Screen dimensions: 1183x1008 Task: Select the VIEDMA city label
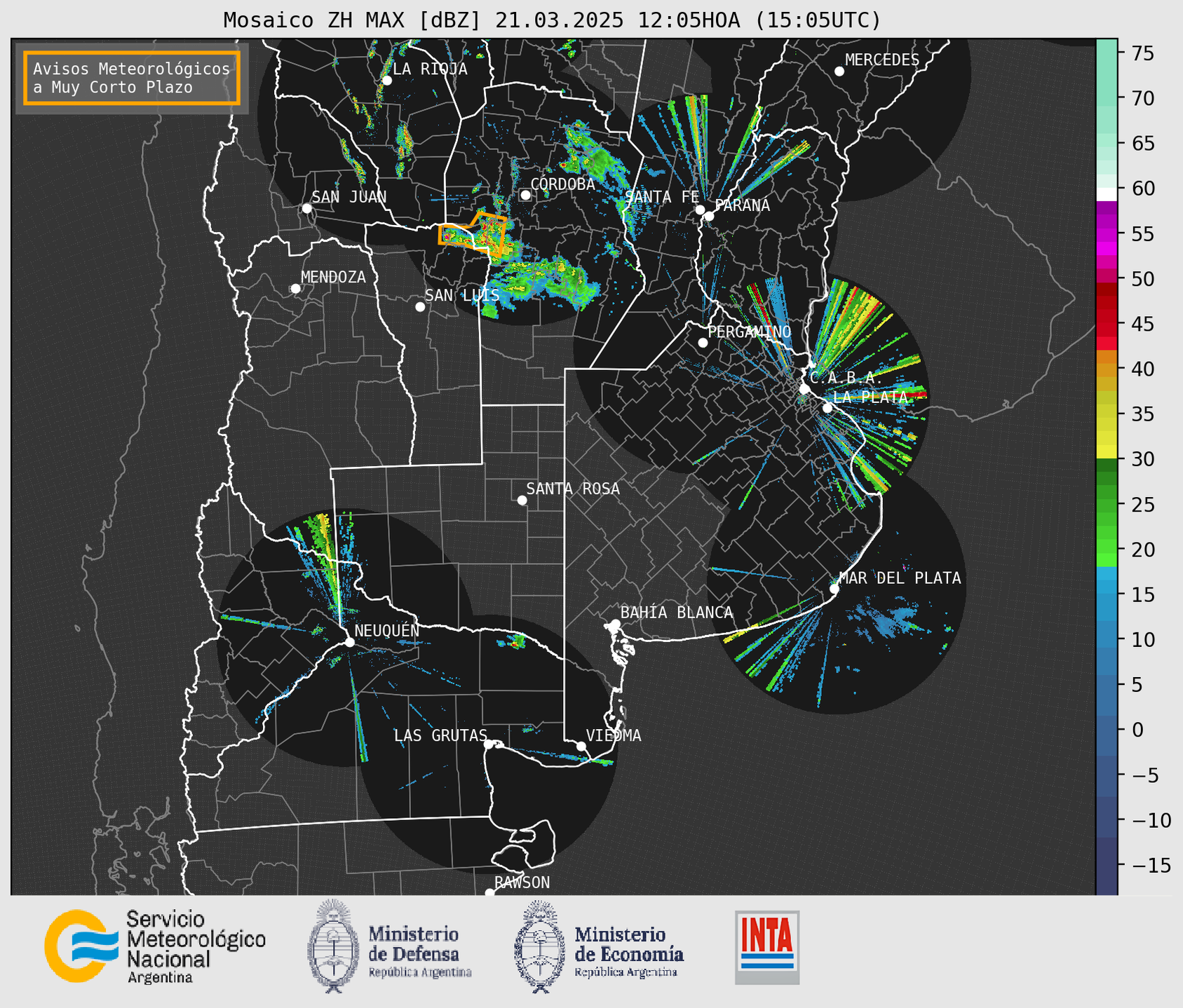coord(614,736)
